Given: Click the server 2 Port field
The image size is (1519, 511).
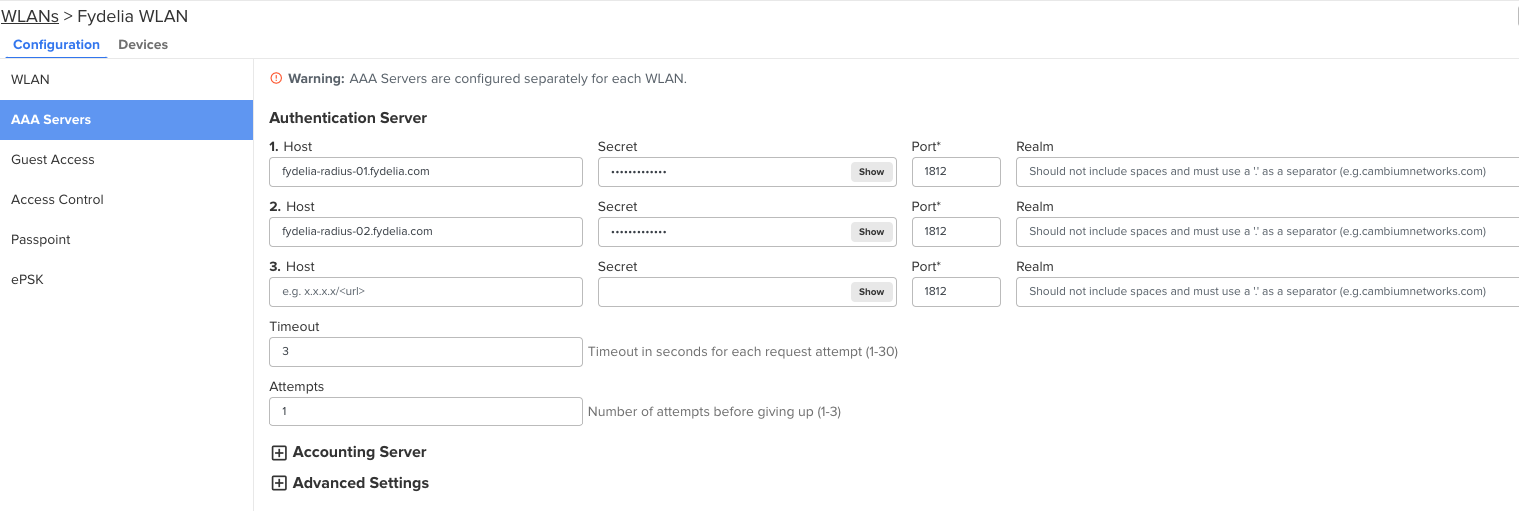Looking at the screenshot, I should point(955,232).
